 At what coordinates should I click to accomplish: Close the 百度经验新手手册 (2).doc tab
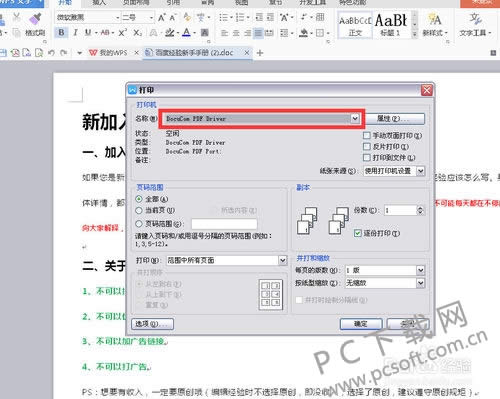click(247, 53)
